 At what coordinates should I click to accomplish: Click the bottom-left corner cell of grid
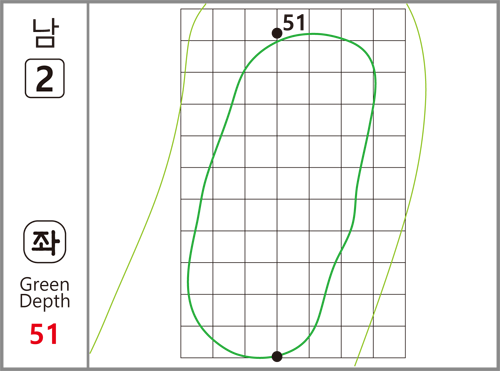(197, 342)
